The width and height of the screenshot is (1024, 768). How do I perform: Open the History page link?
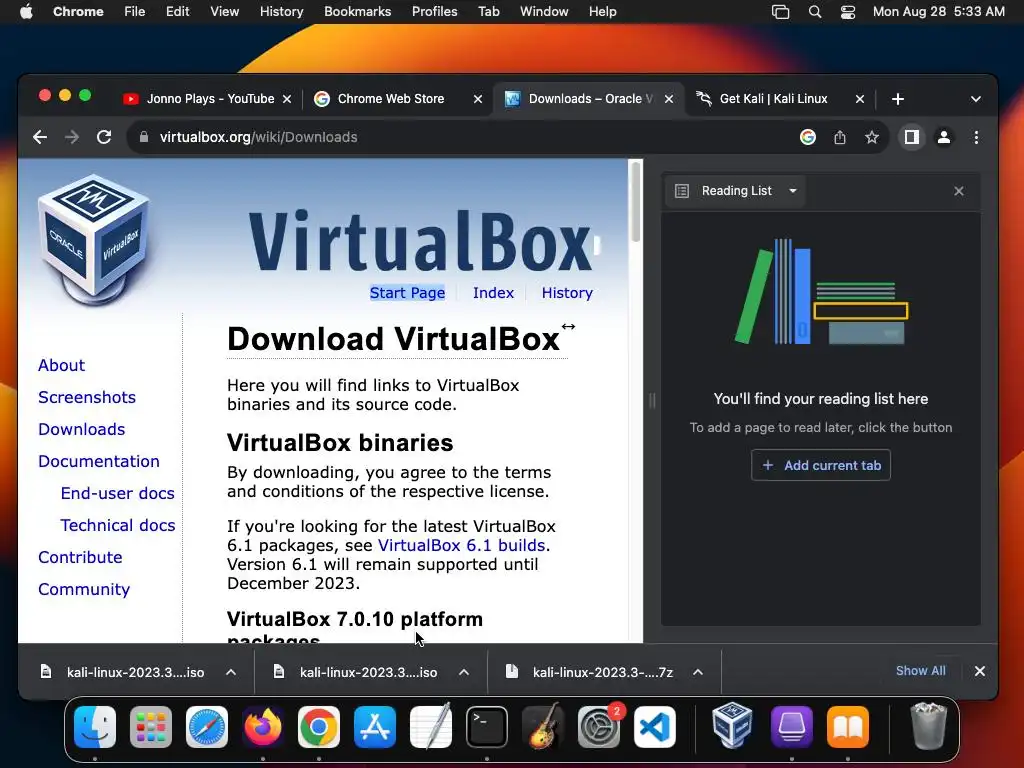click(x=567, y=293)
